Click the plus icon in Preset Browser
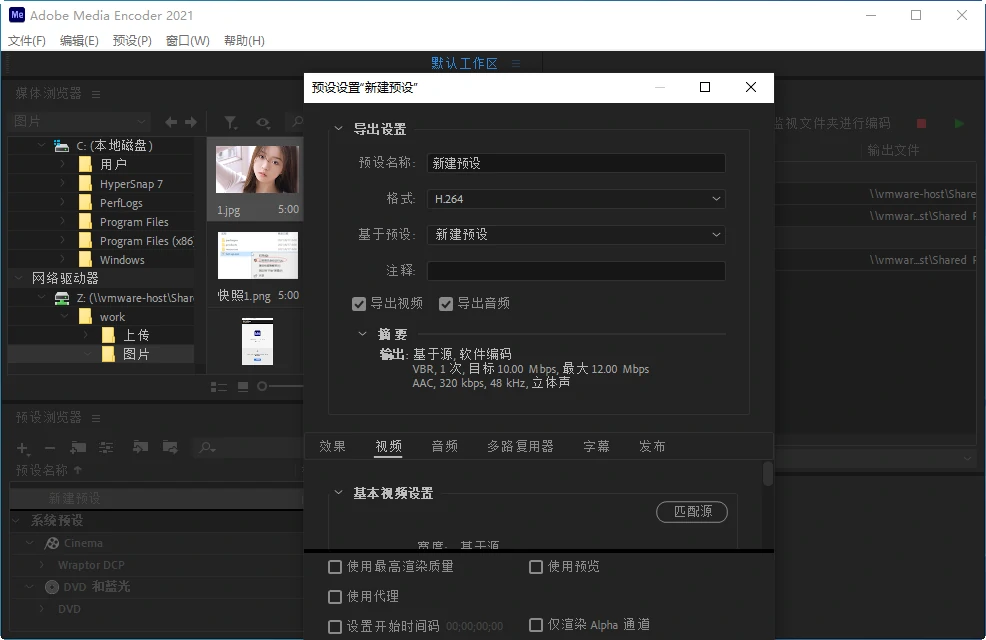 22,447
